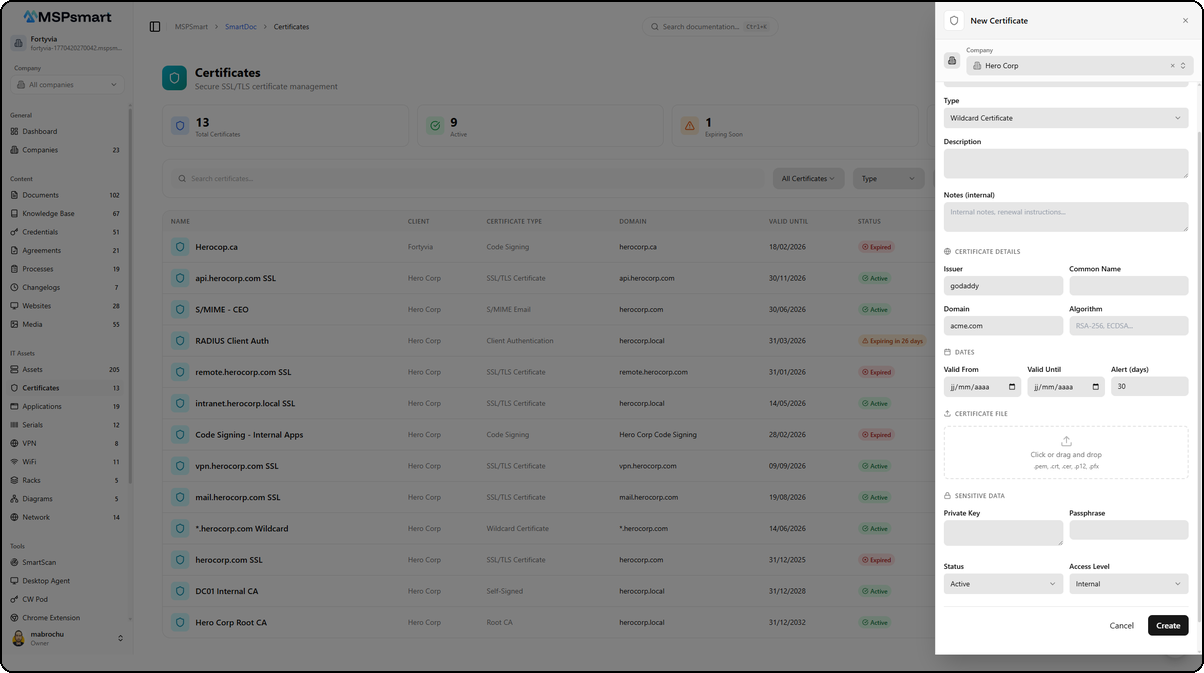Open the Racks section
The width and height of the screenshot is (1204, 673).
click(x=33, y=480)
